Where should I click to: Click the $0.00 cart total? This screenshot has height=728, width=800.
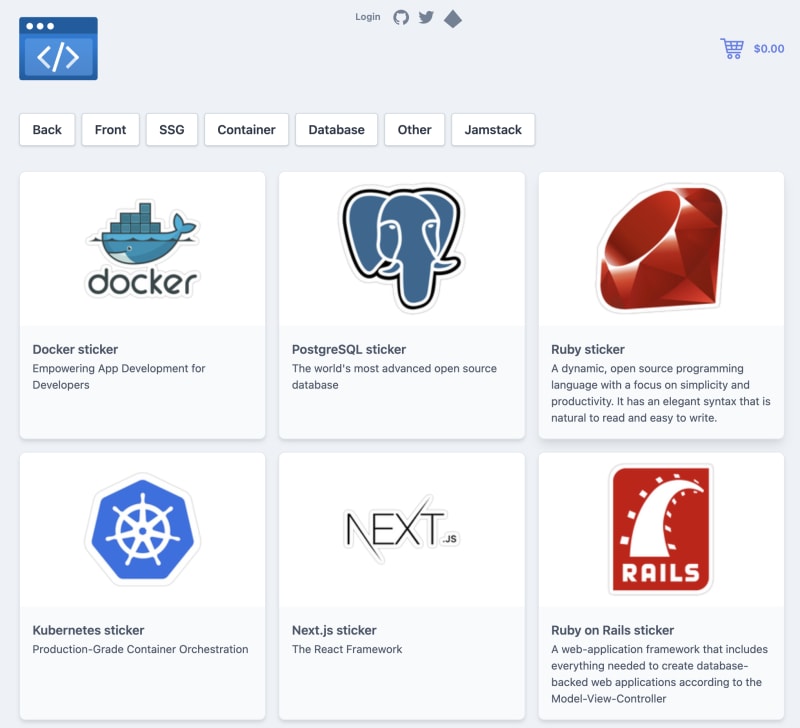[769, 48]
